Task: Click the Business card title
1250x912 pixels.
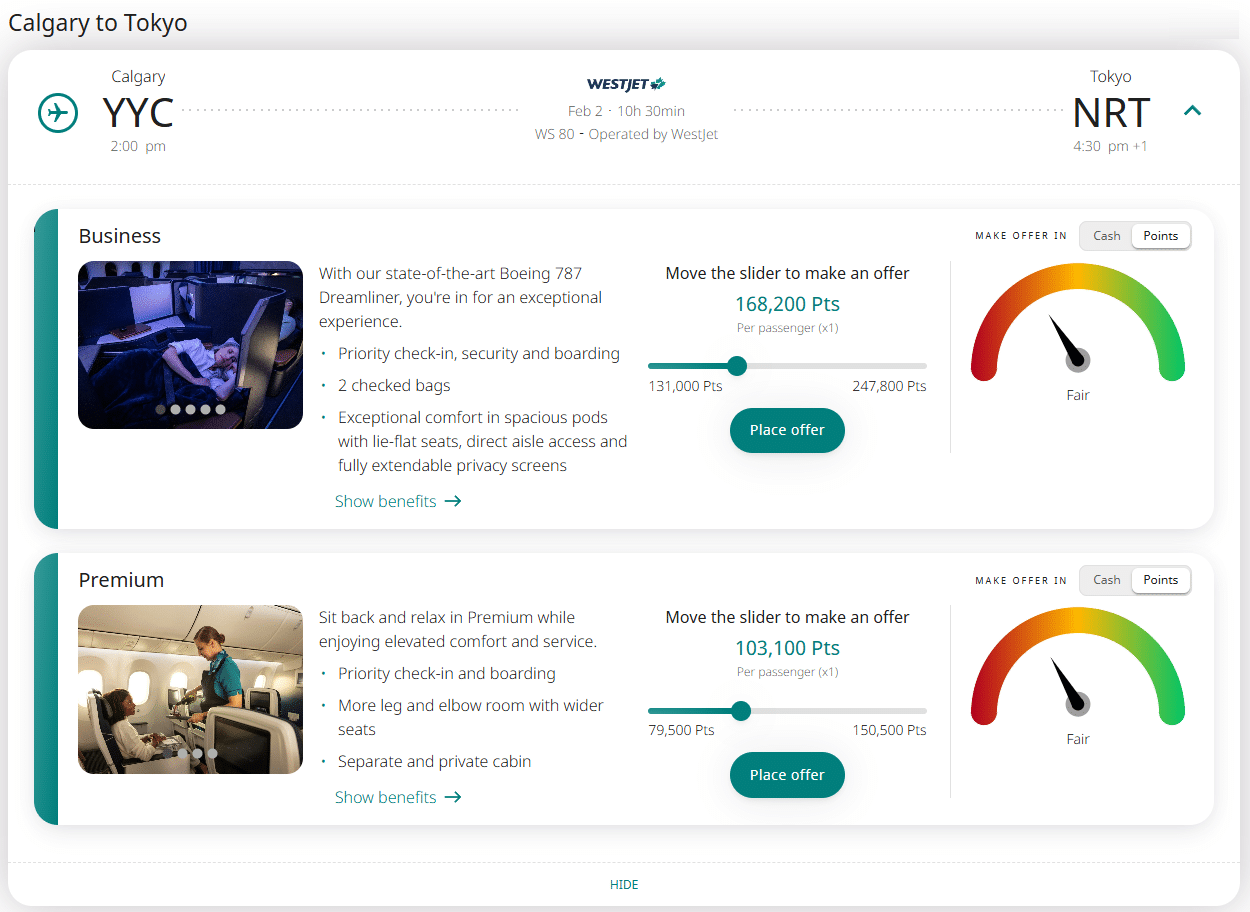Action: [x=120, y=236]
